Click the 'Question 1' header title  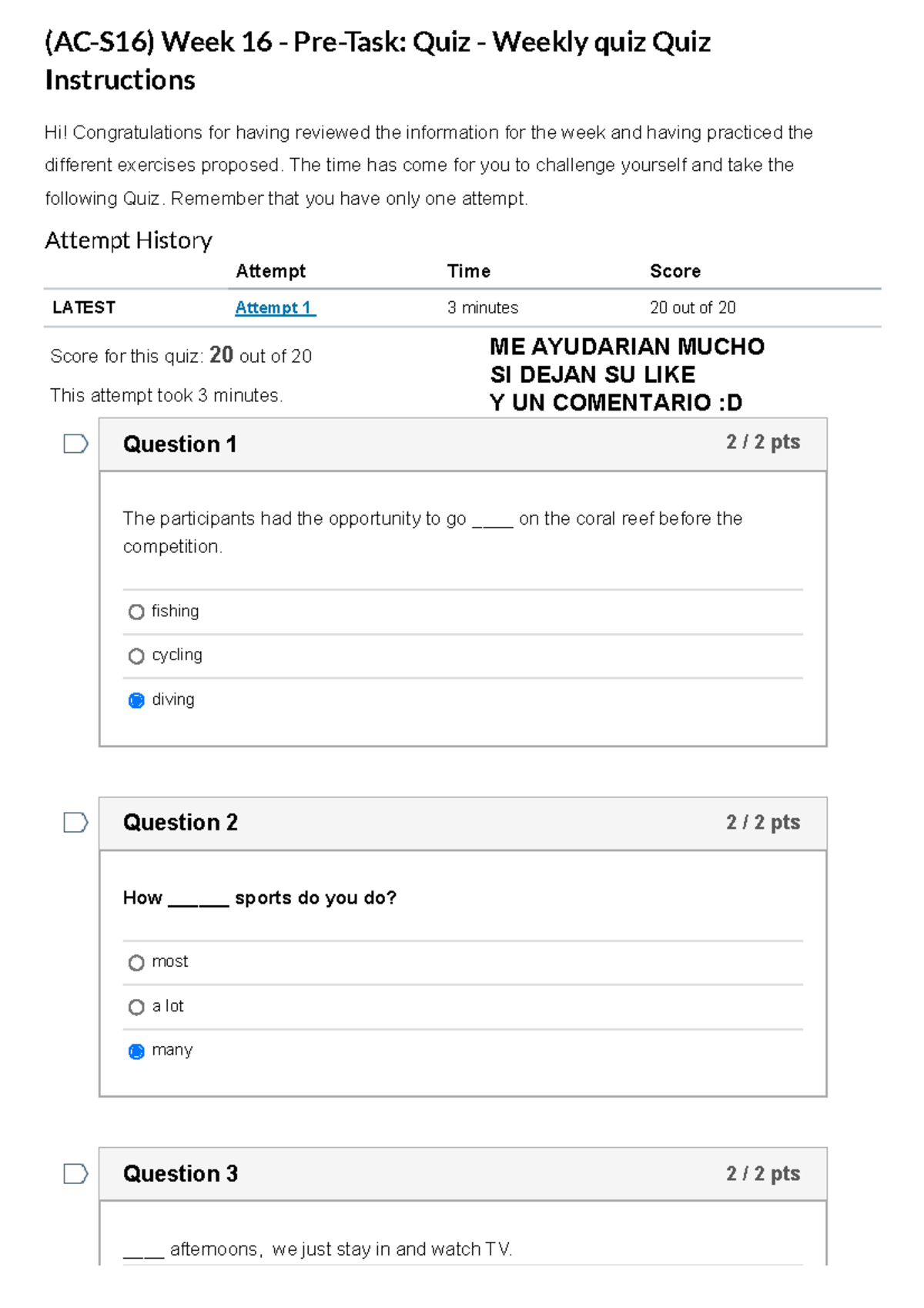pos(179,444)
